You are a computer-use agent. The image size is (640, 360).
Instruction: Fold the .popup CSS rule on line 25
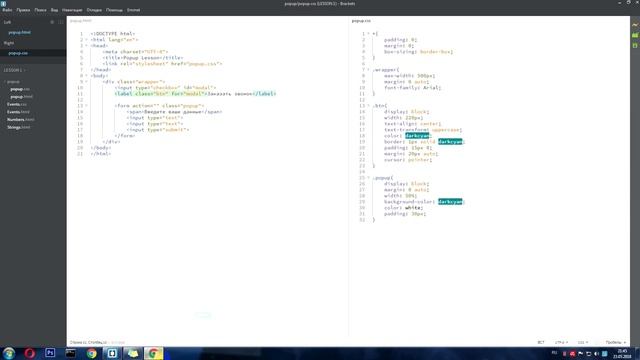(x=368, y=178)
